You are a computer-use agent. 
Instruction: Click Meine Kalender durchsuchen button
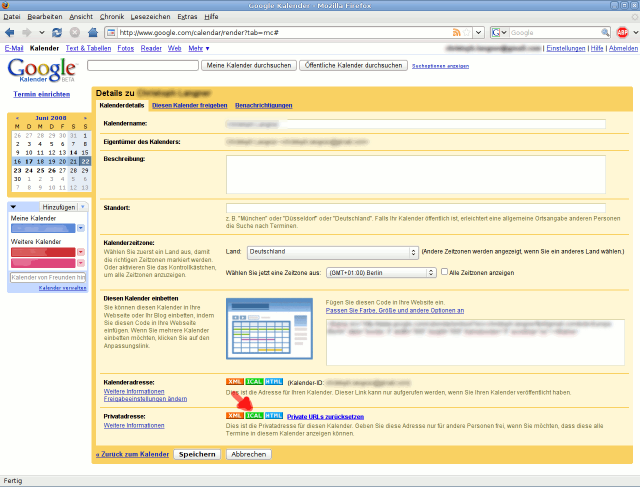(x=249, y=65)
